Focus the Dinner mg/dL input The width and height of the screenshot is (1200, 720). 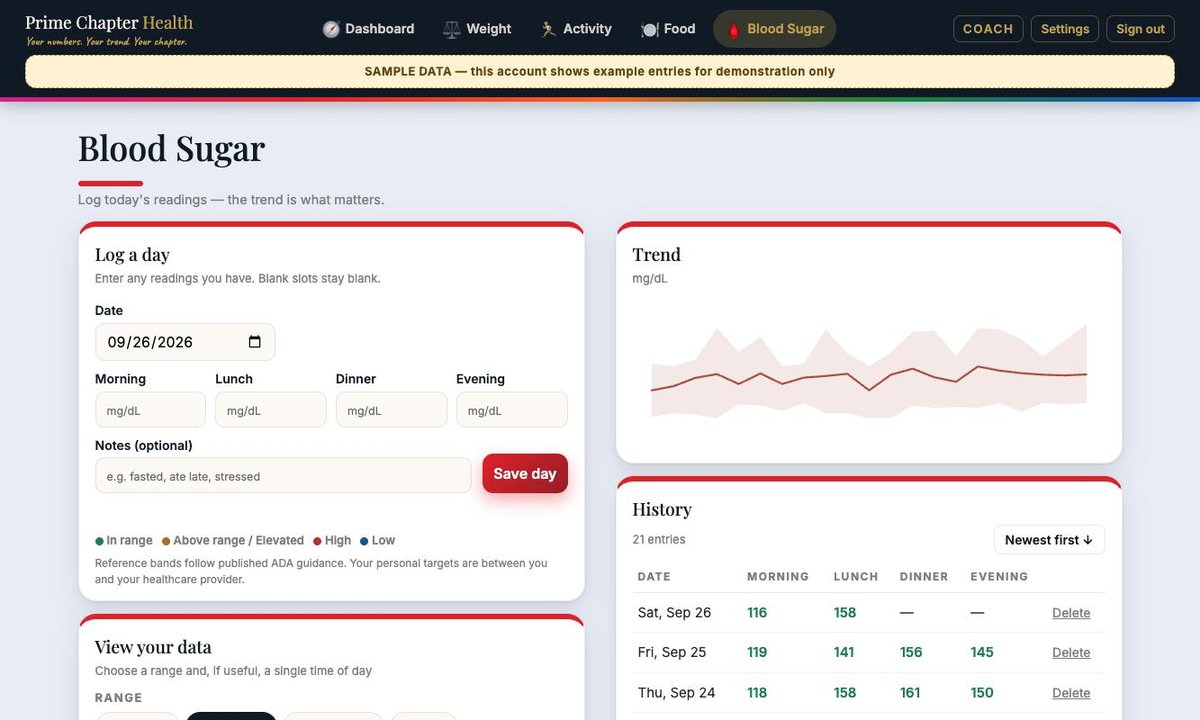point(391,410)
